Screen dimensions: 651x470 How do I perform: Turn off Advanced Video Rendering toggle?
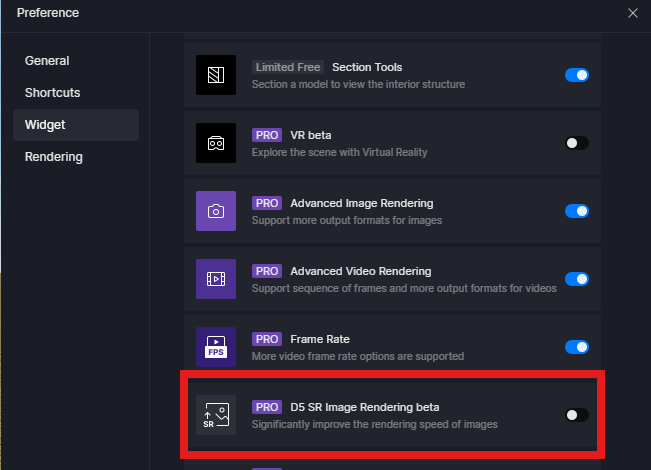click(577, 279)
